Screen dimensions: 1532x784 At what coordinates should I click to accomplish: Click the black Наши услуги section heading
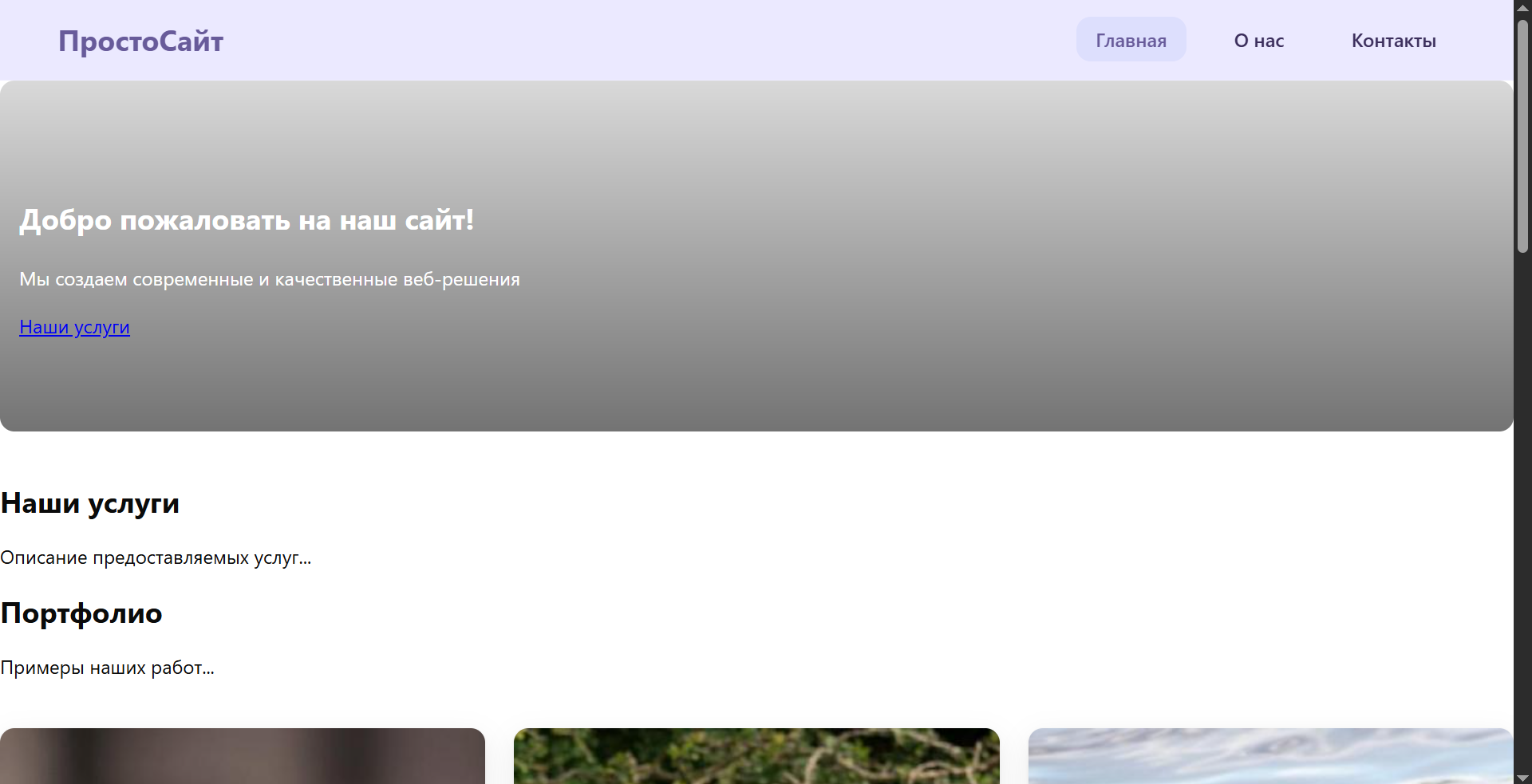point(89,503)
